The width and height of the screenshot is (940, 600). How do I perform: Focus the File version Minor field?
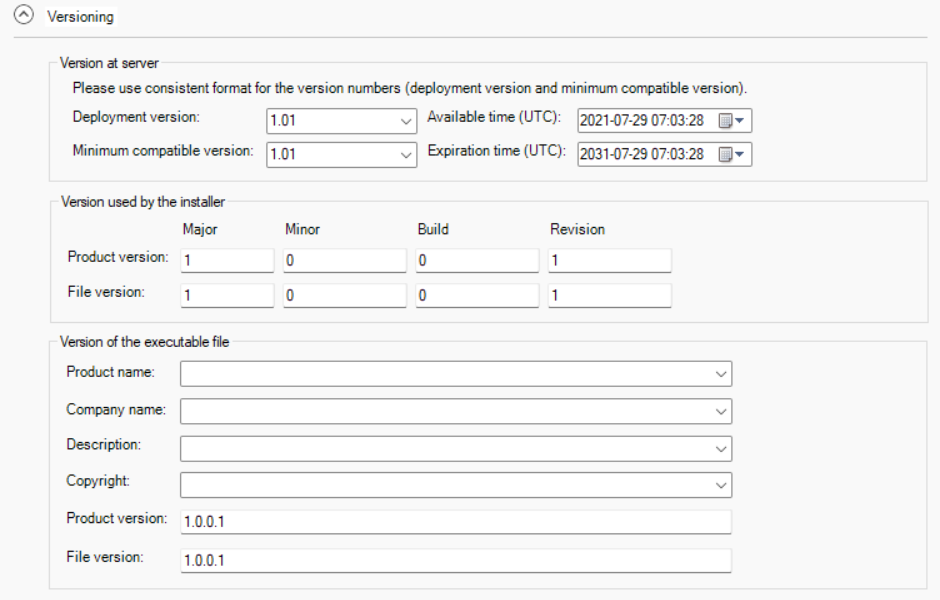click(344, 296)
